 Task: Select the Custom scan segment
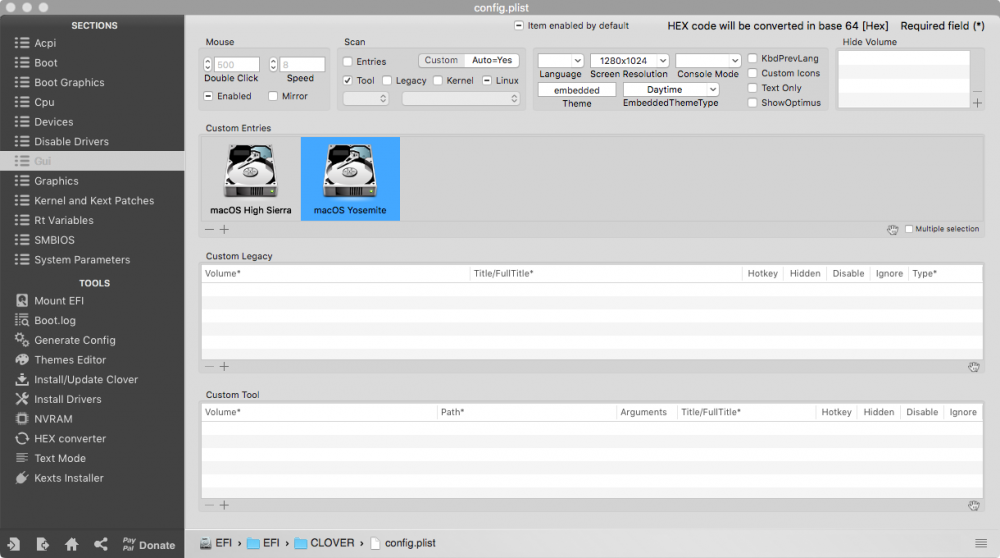[441, 60]
